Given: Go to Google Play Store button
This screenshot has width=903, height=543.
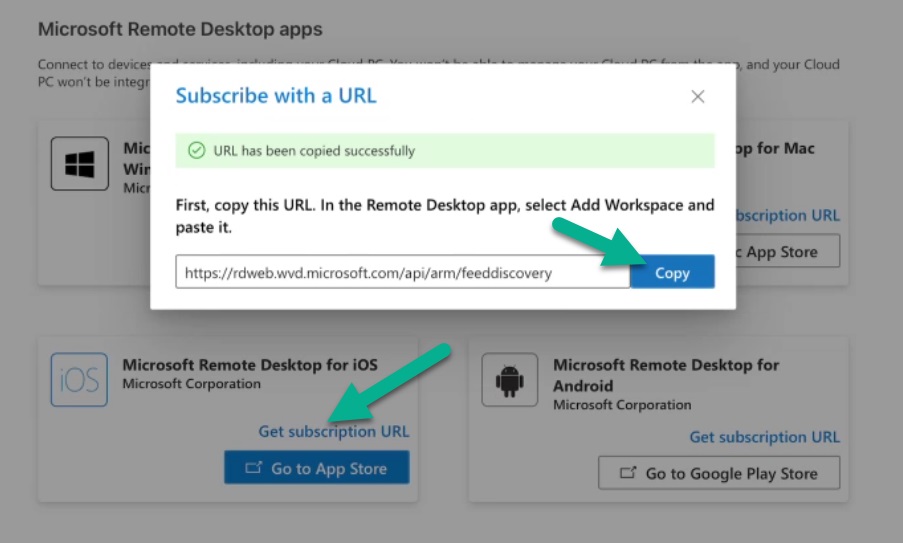Looking at the screenshot, I should pyautogui.click(x=719, y=473).
